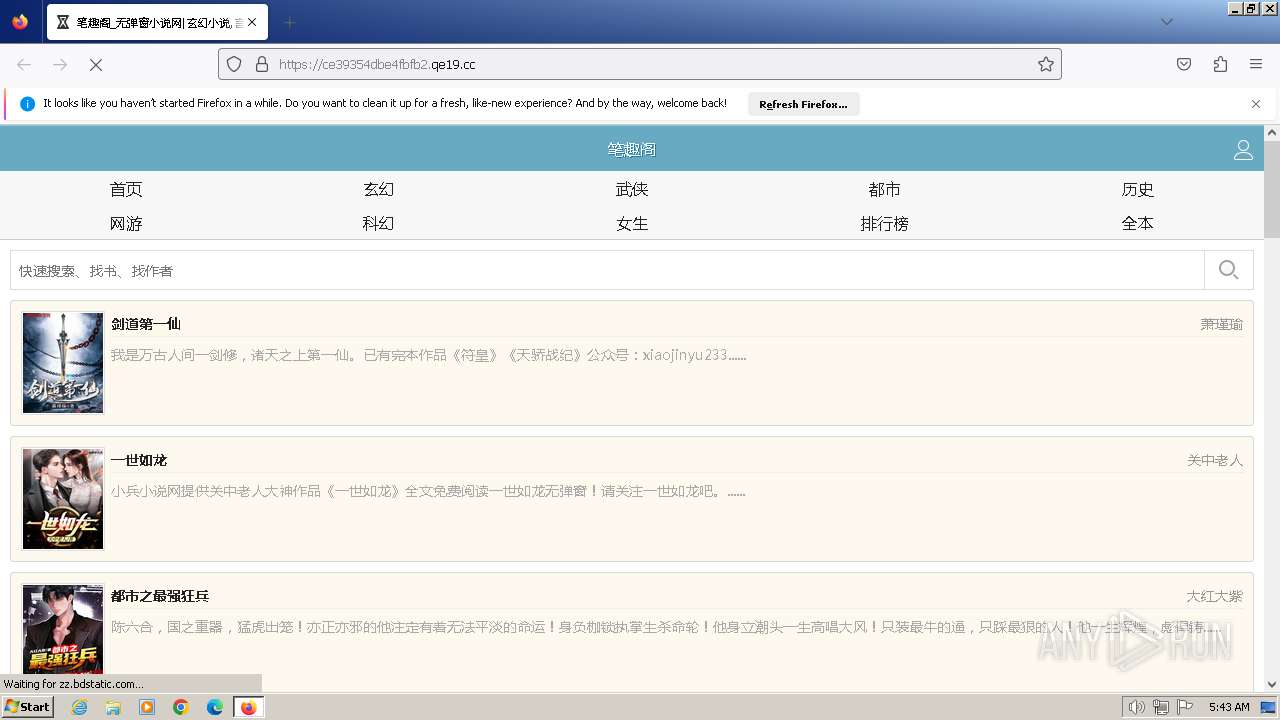Open the 都市之最强狂兵 title link
The width and height of the screenshot is (1280, 720).
click(x=160, y=596)
